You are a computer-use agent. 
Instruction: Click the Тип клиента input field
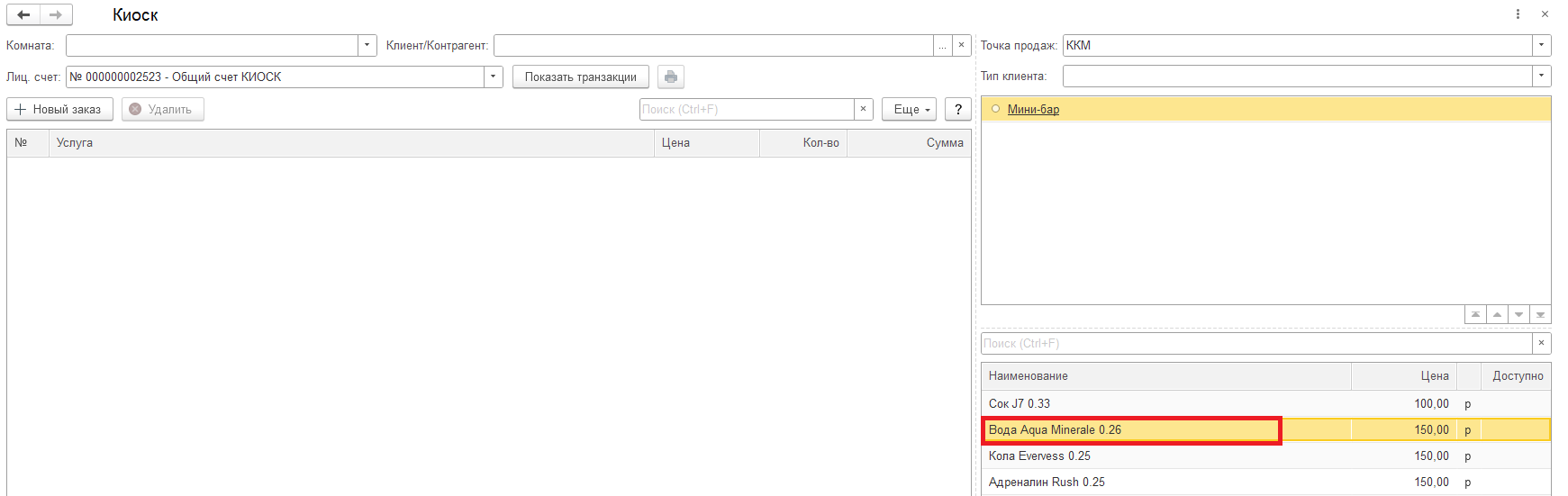point(1297,76)
